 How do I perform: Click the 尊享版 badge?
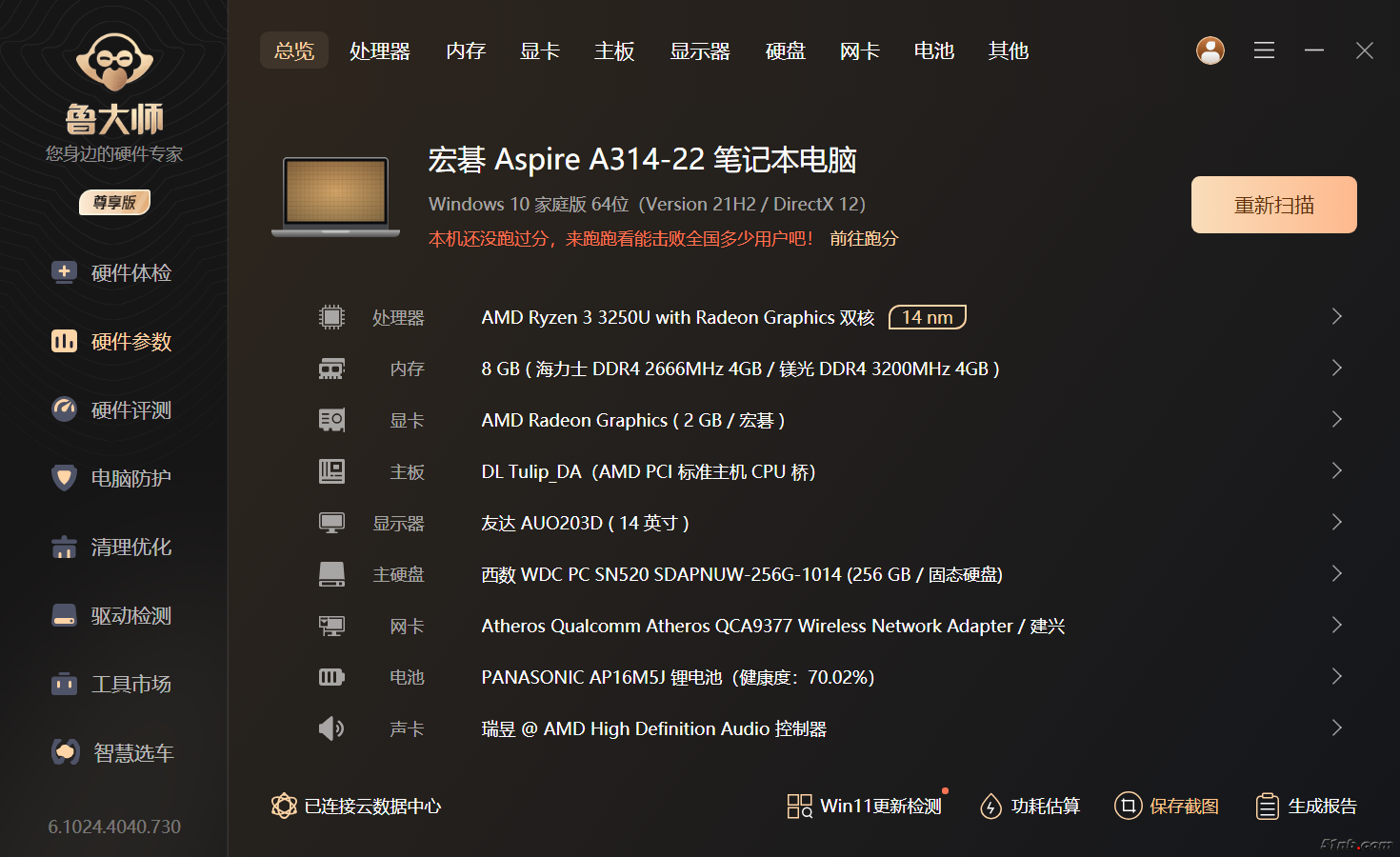114,202
